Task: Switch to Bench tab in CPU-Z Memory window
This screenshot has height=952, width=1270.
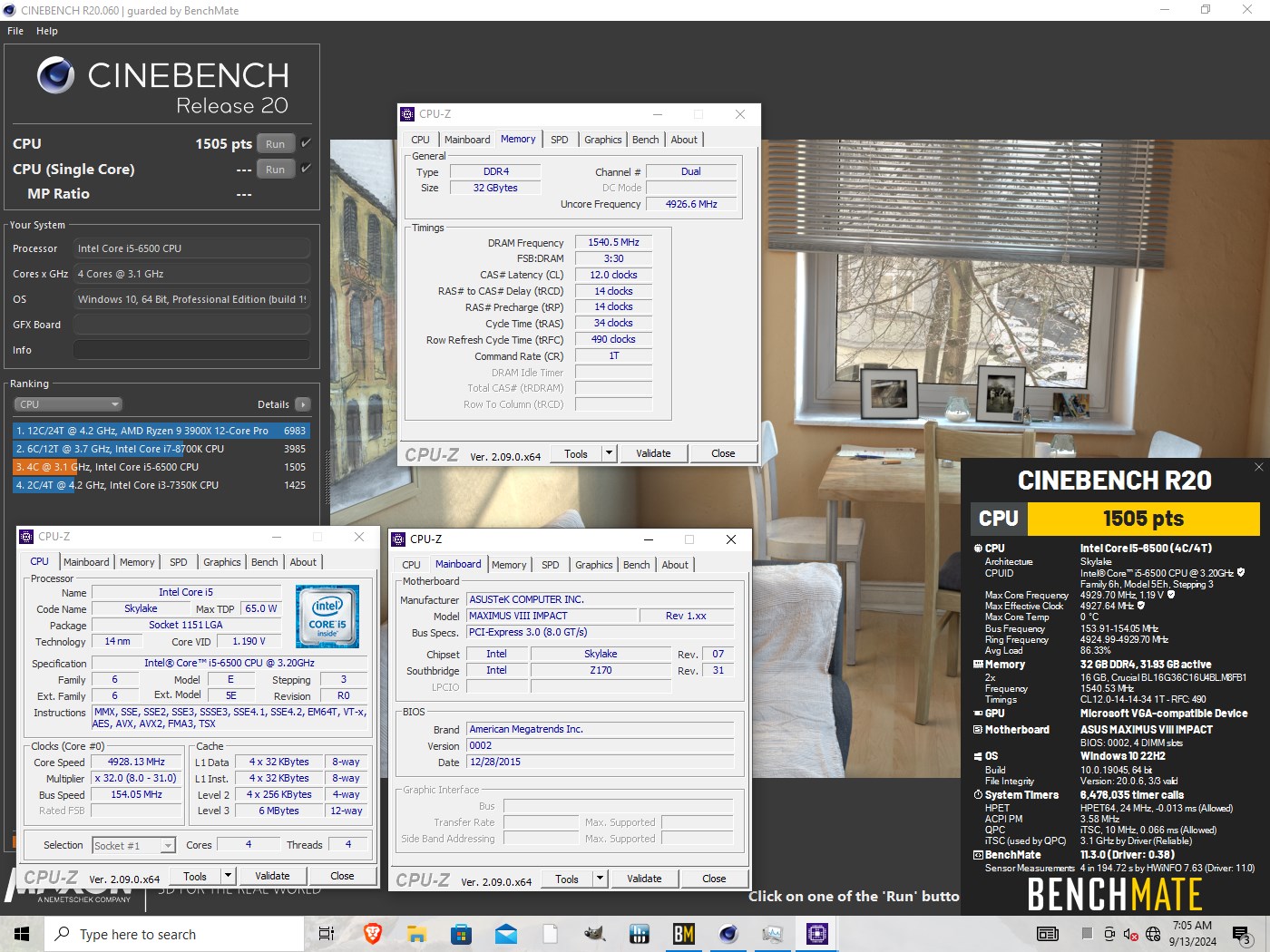Action: [x=646, y=140]
